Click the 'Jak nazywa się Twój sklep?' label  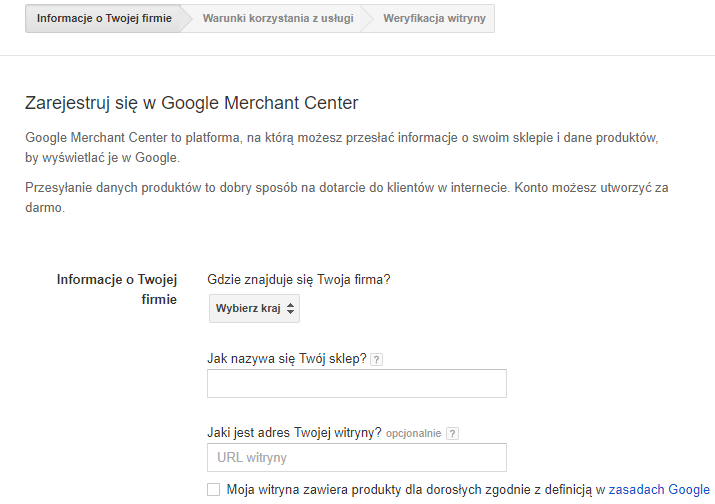[287, 359]
